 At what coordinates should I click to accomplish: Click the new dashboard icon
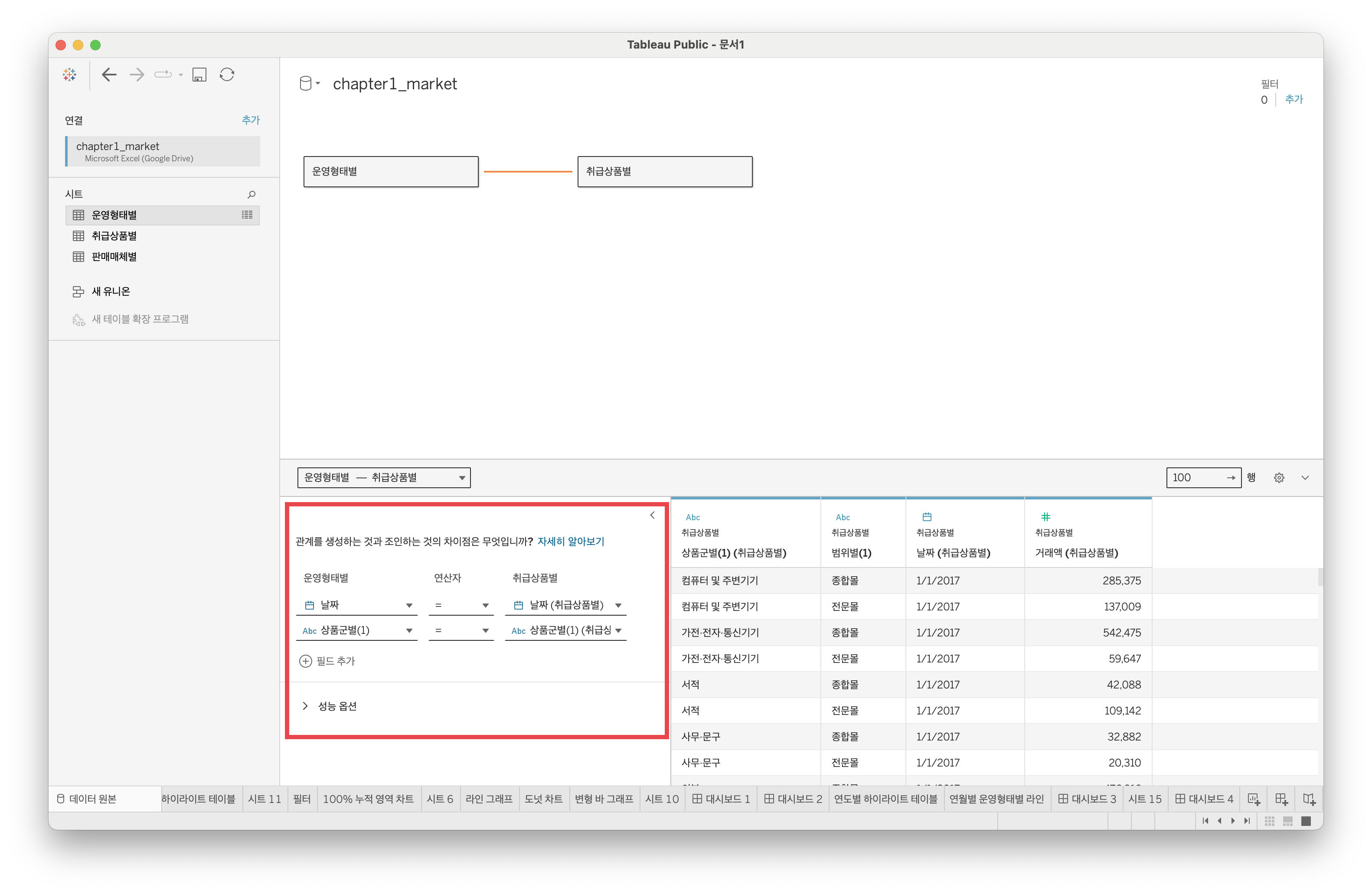(1281, 799)
